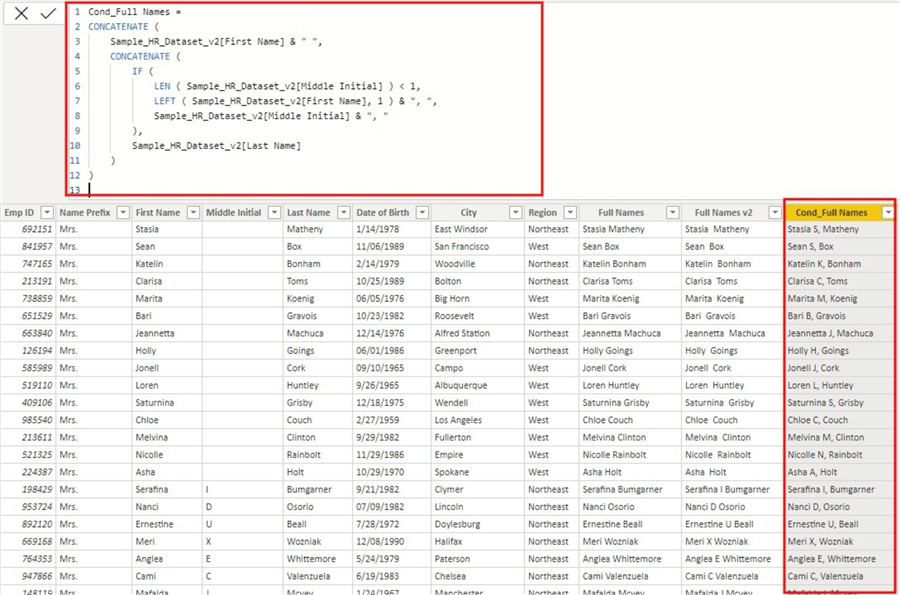Open the Cond_Full Names column dropdown
This screenshot has height=595, width=900.
coord(888,212)
